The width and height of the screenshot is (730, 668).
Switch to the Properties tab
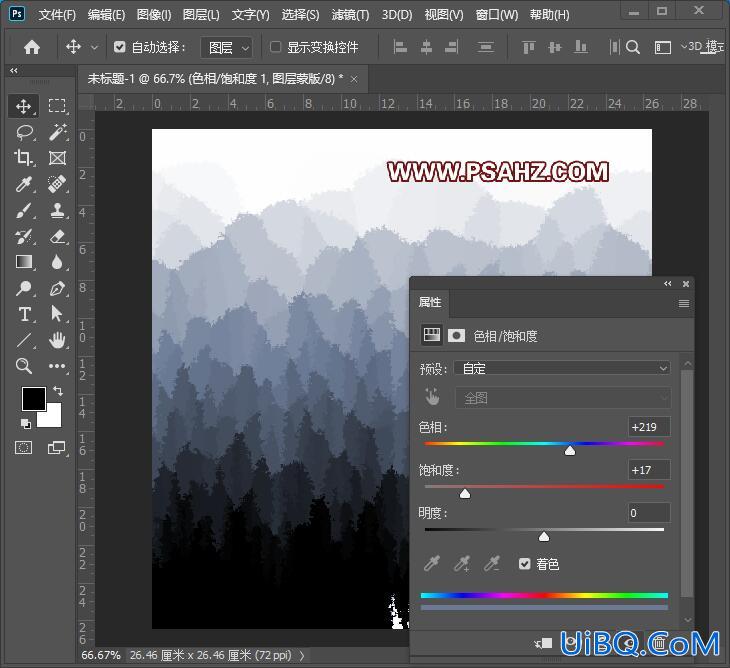click(x=430, y=302)
